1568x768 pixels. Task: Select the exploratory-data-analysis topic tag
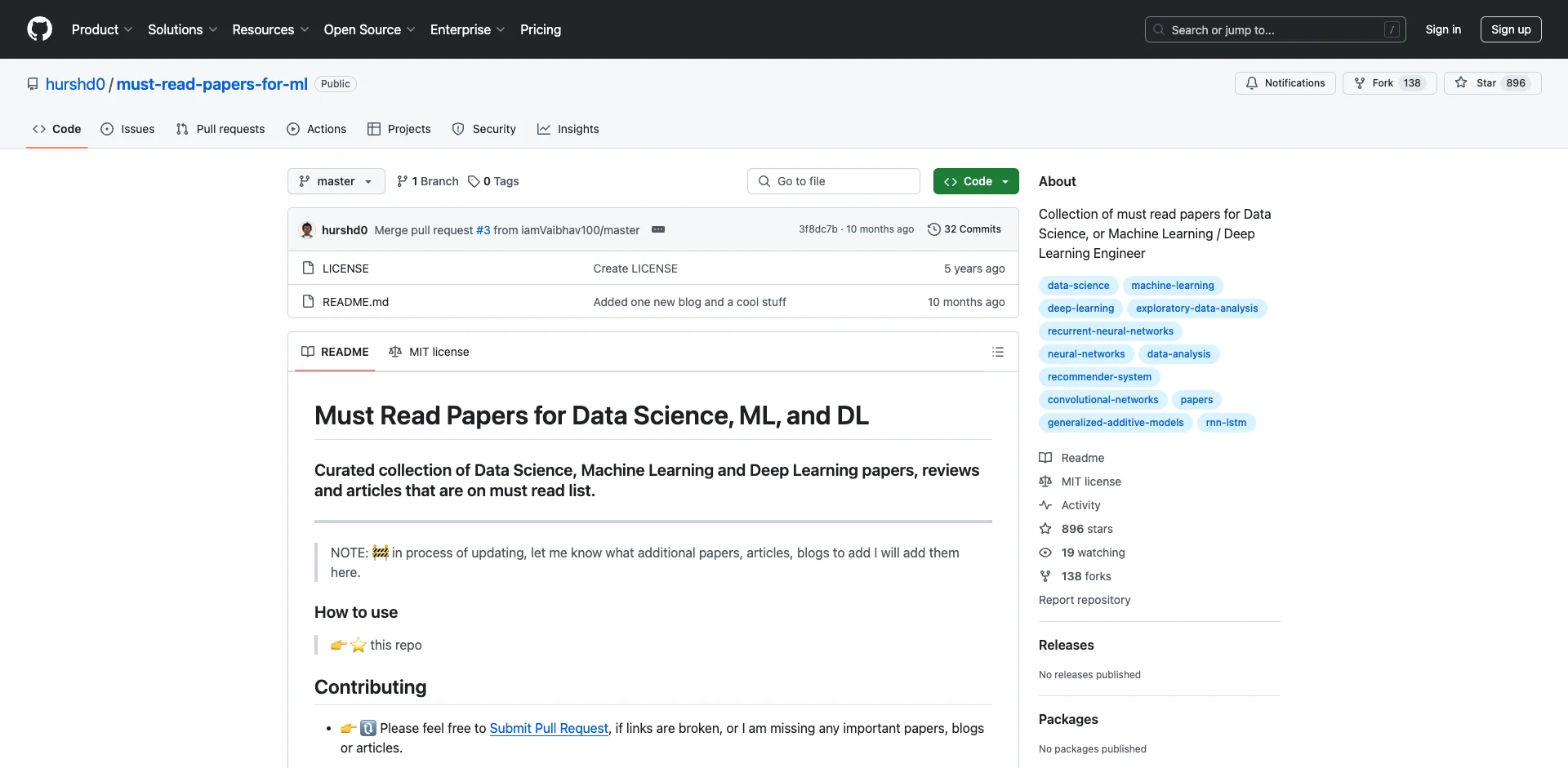click(x=1196, y=309)
